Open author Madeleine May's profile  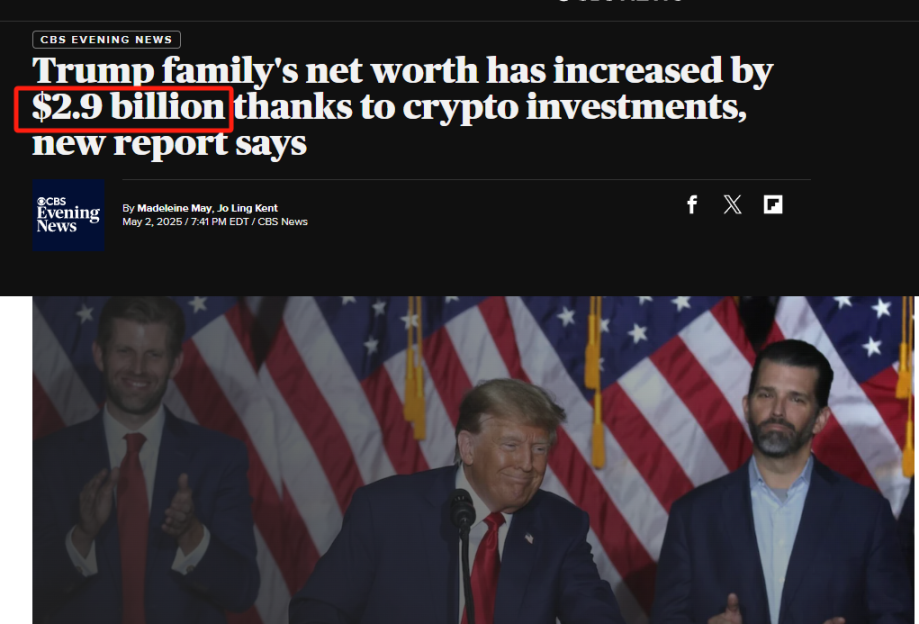point(174,208)
